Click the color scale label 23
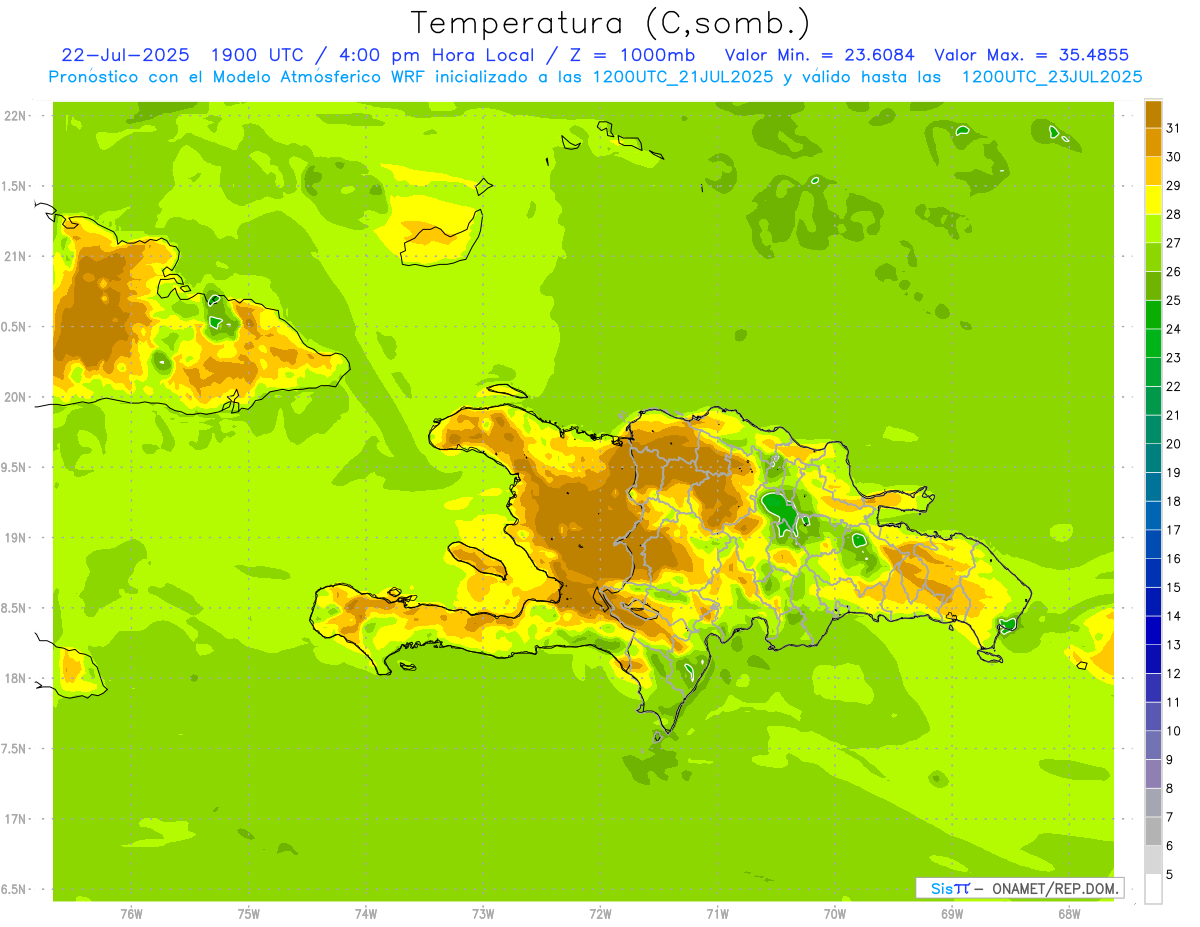1200x927 pixels. [1174, 358]
